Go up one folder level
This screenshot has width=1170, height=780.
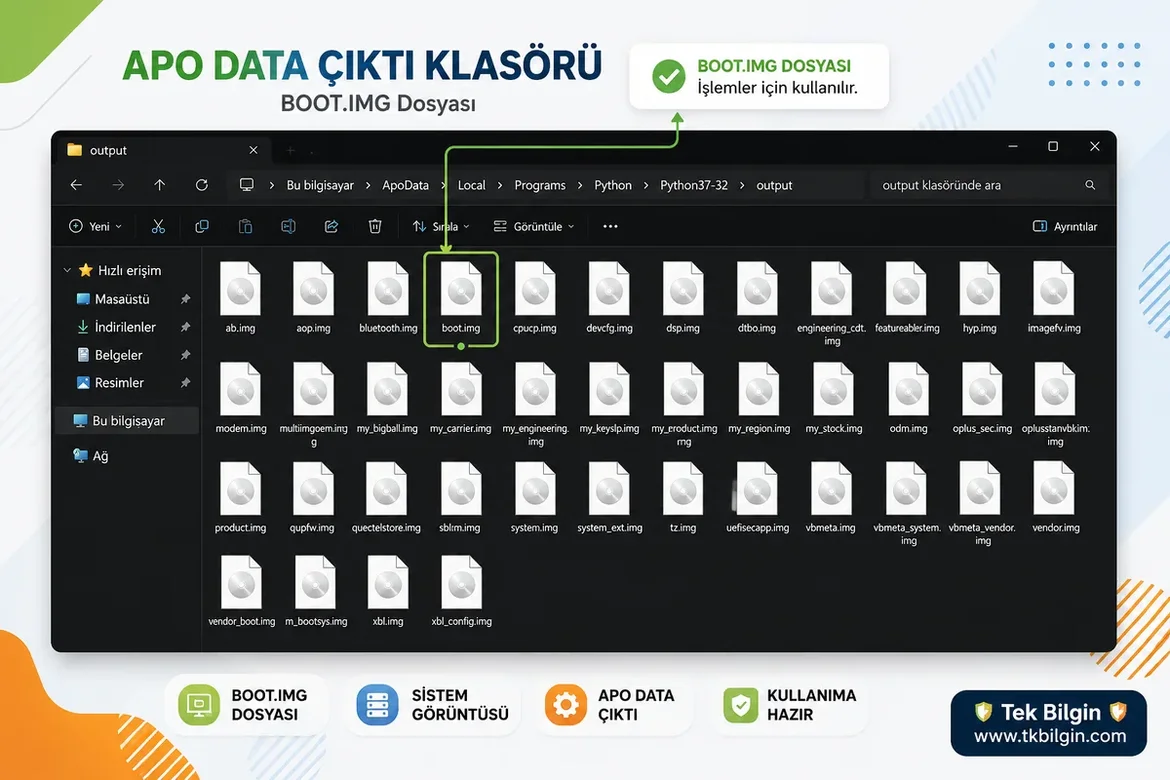(160, 184)
